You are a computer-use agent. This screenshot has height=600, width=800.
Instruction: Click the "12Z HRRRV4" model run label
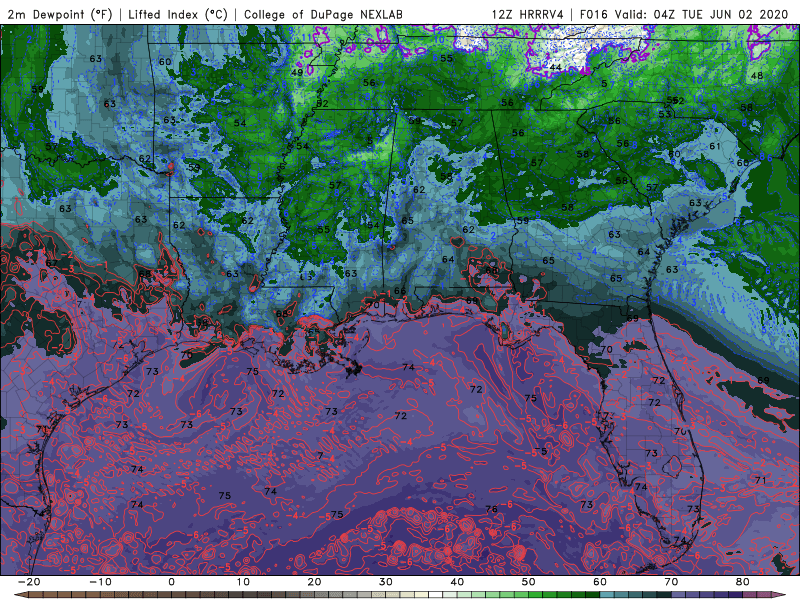pos(528,14)
